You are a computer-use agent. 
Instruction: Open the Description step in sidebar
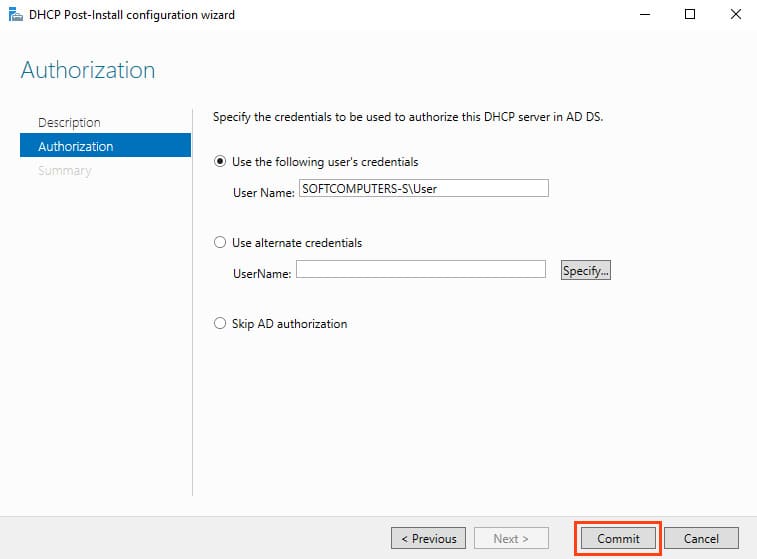69,122
